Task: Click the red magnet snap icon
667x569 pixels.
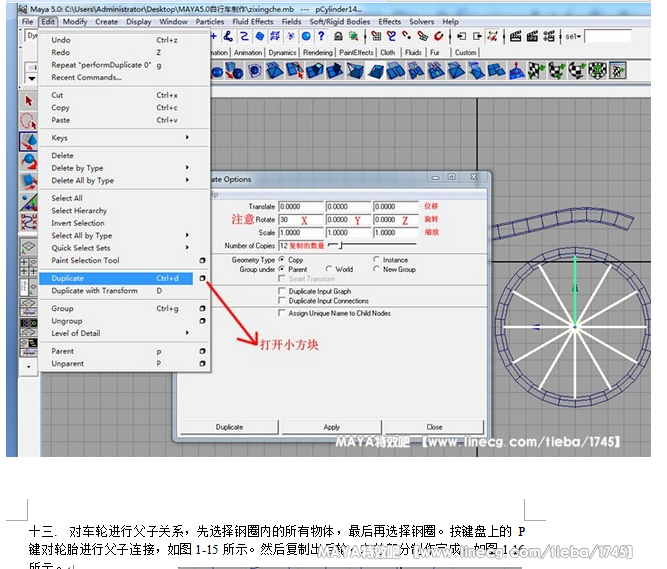Action: pyautogui.click(x=438, y=36)
